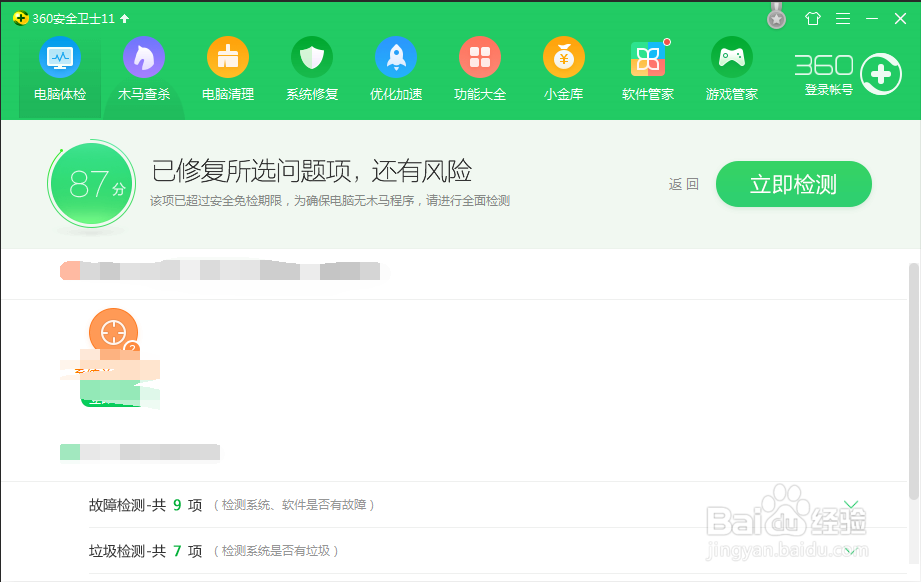The width and height of the screenshot is (921, 582).
Task: Click the medal icon in title bar
Action: tap(777, 16)
